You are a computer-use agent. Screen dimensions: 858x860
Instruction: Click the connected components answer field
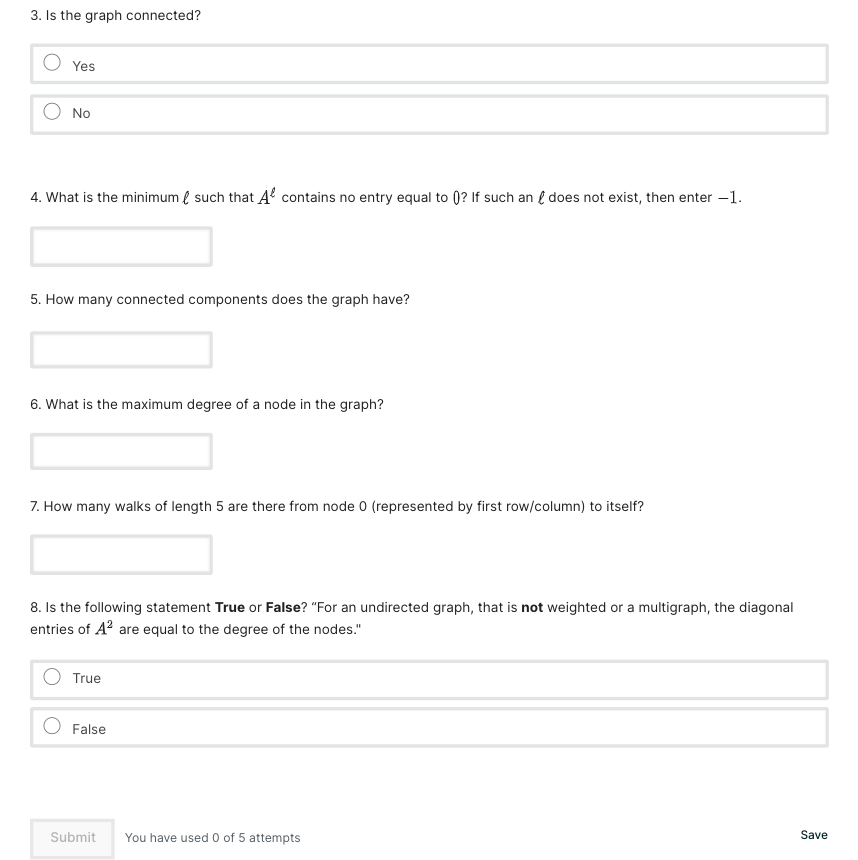click(121, 350)
